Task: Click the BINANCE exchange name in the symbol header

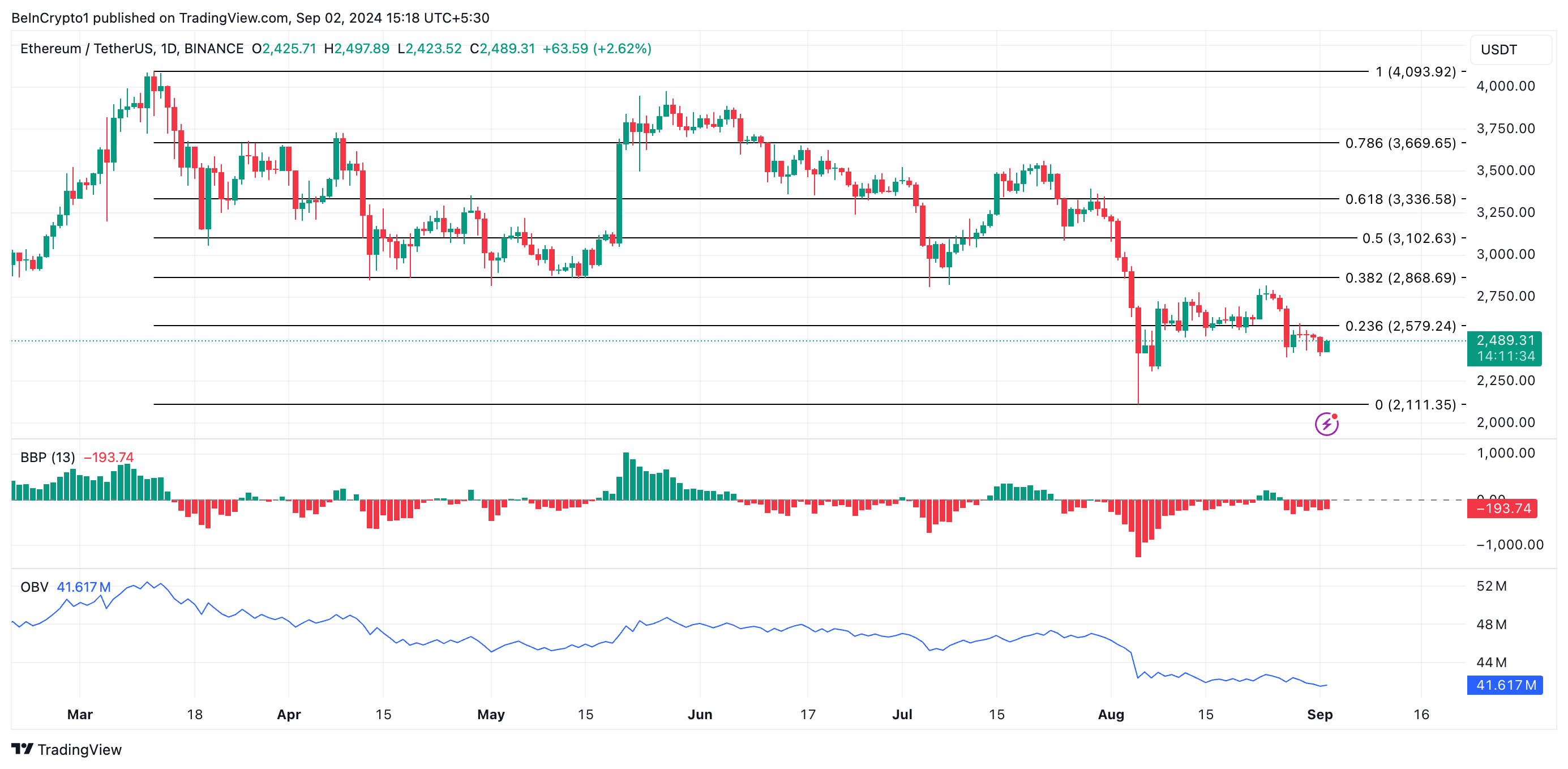Action: [213, 49]
